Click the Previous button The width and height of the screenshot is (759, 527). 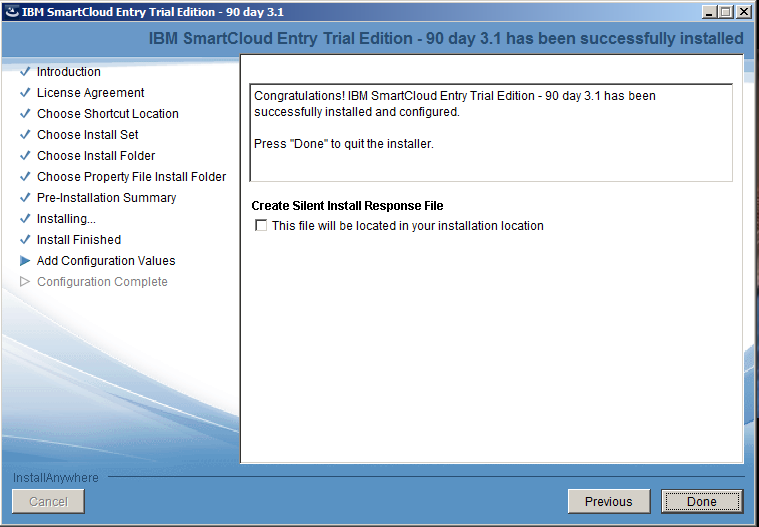point(608,501)
